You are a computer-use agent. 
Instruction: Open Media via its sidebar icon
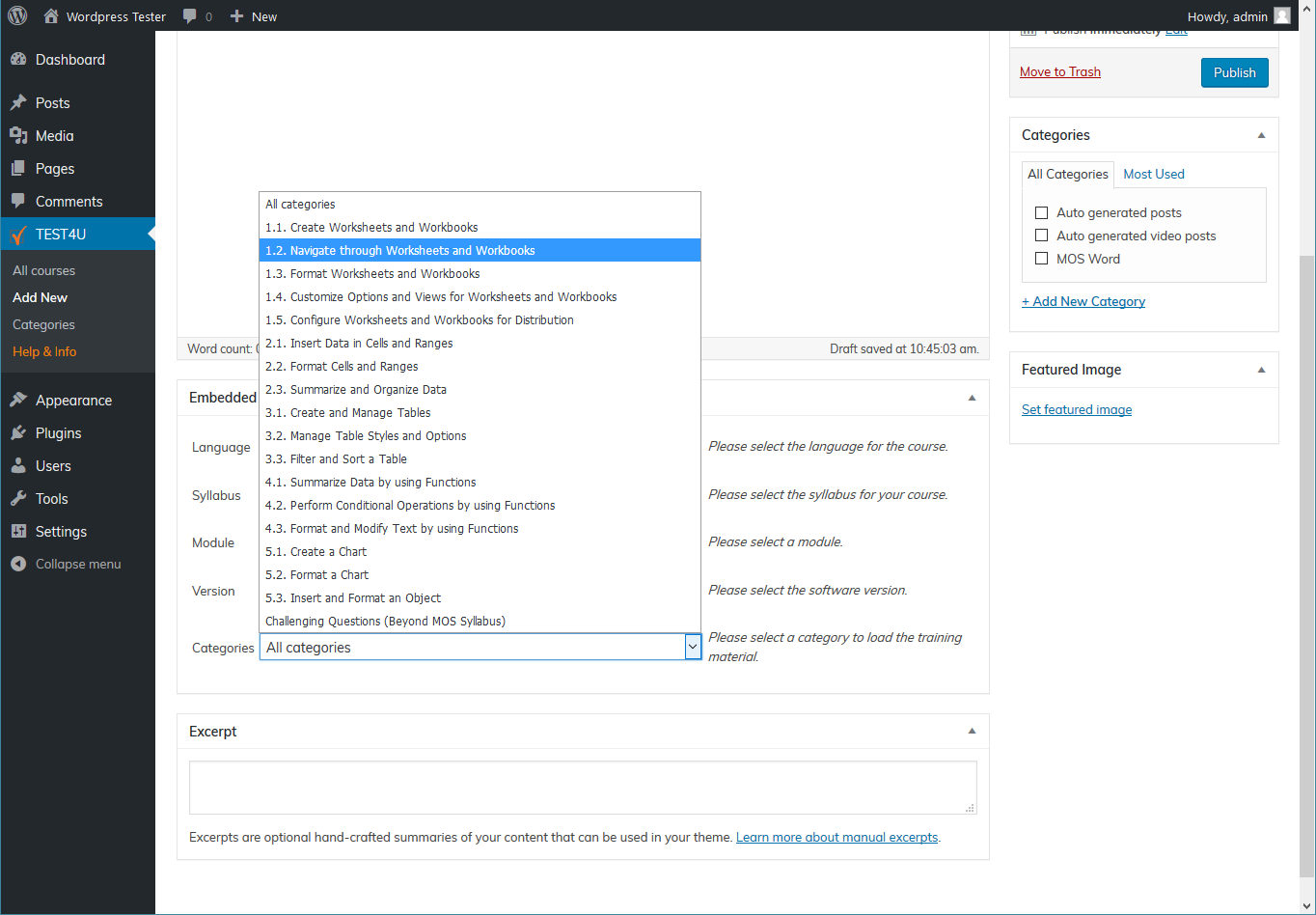18,136
